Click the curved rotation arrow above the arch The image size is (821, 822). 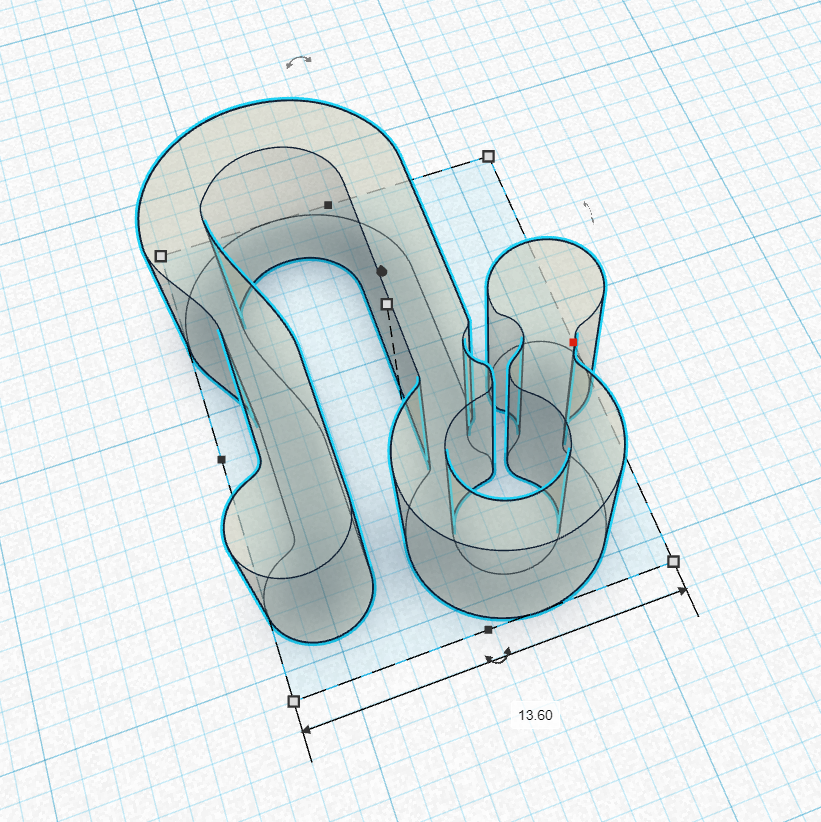[x=299, y=62]
